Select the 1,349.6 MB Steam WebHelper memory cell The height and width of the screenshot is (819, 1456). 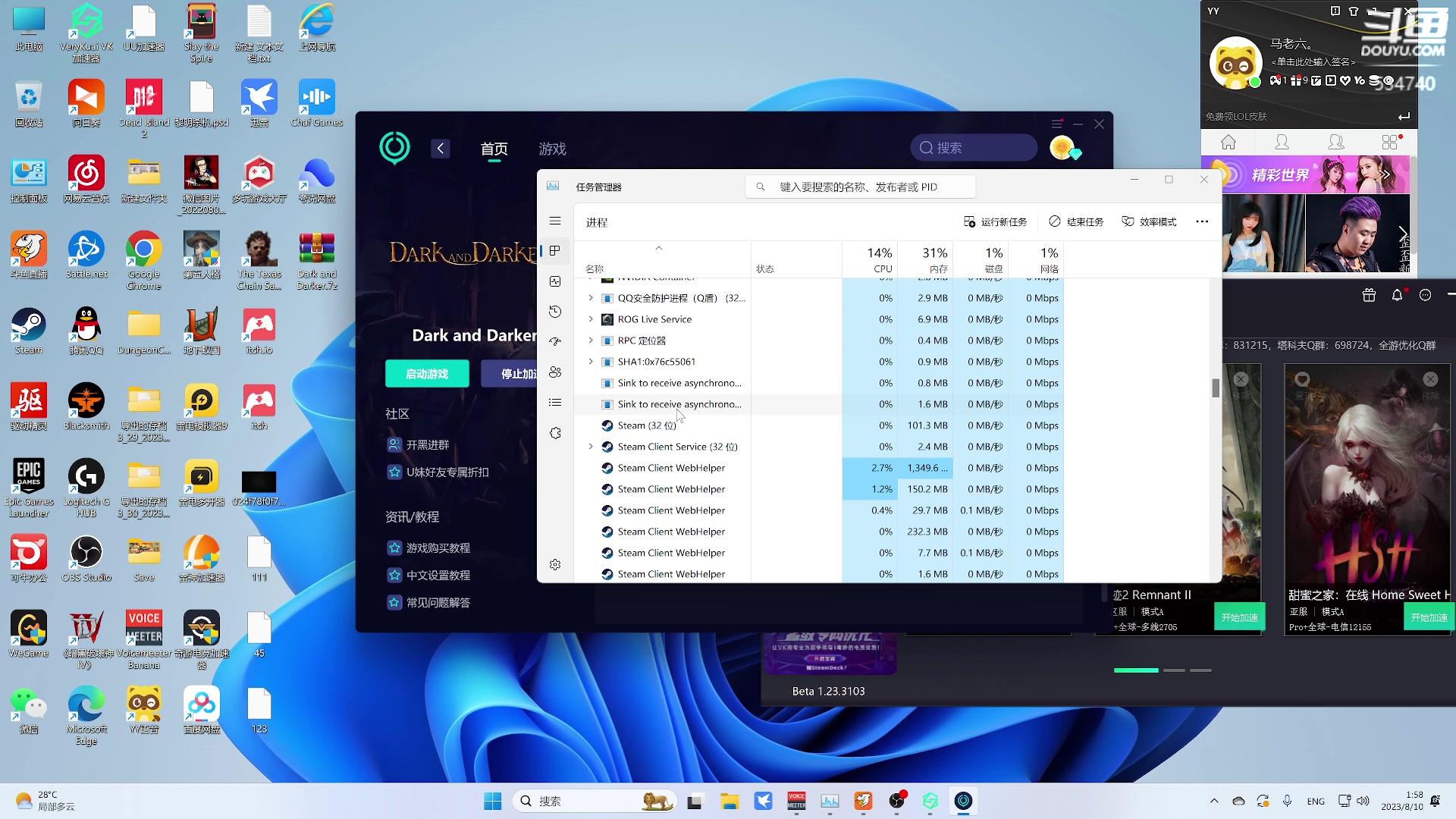click(926, 468)
